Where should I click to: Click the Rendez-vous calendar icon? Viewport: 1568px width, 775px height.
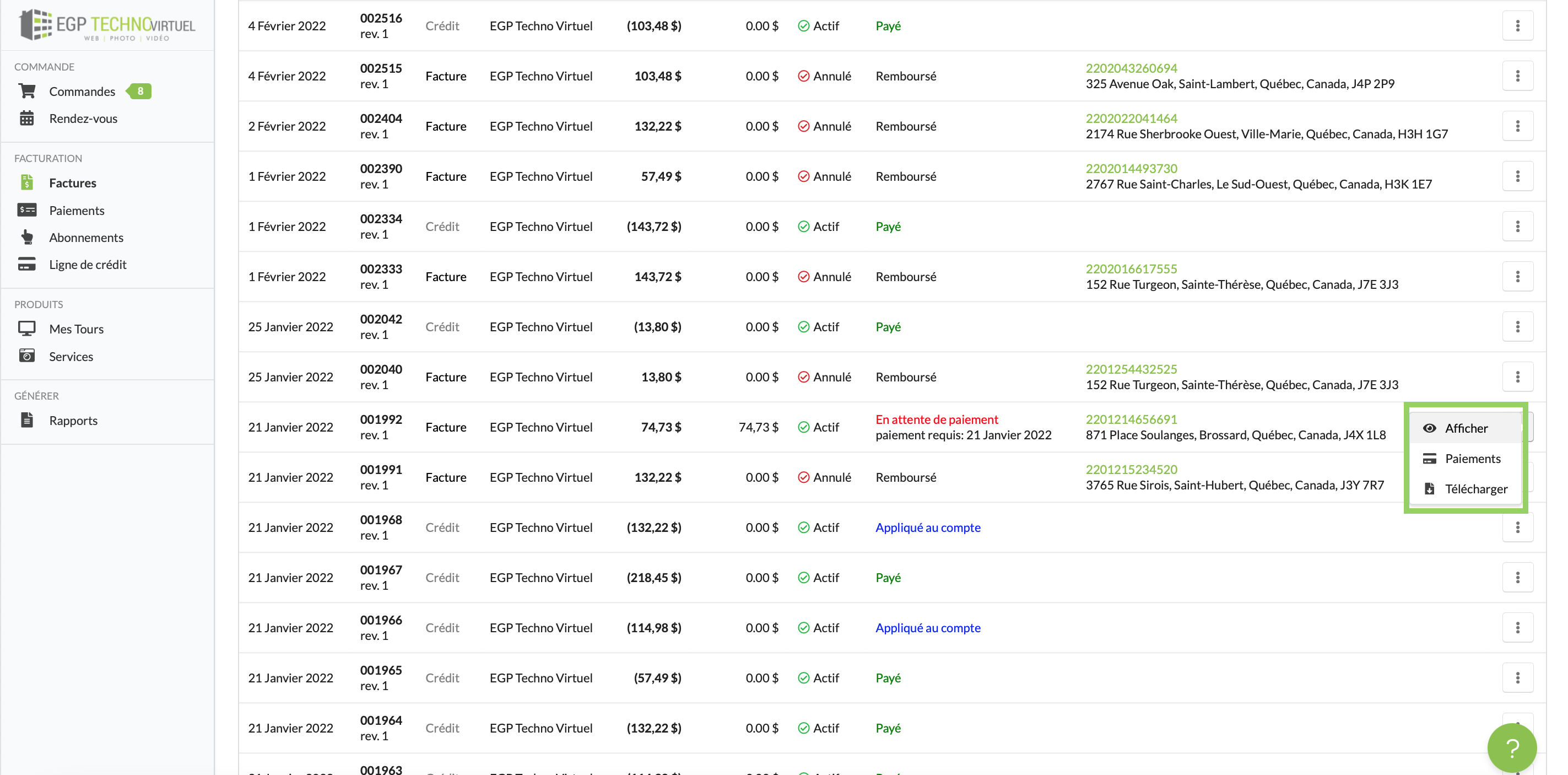(x=27, y=118)
